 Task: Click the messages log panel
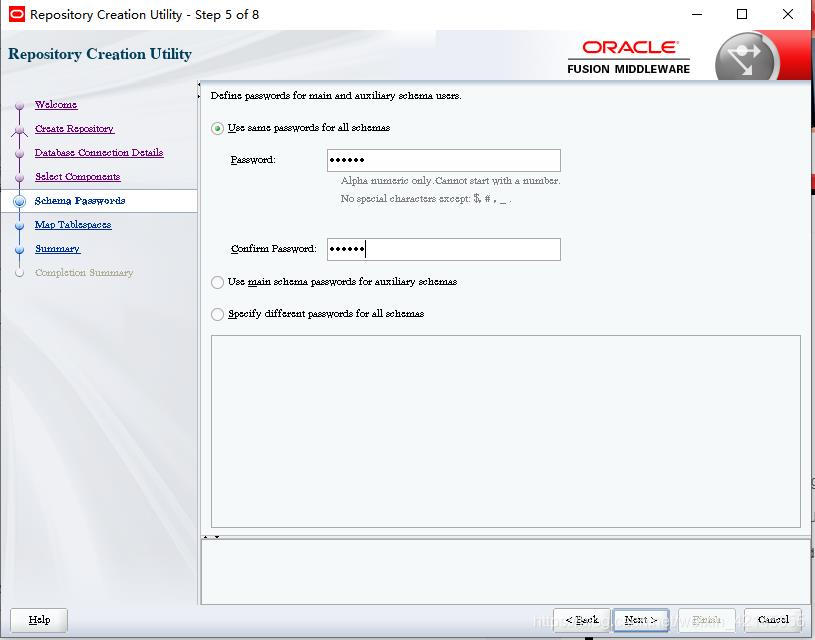[505, 572]
